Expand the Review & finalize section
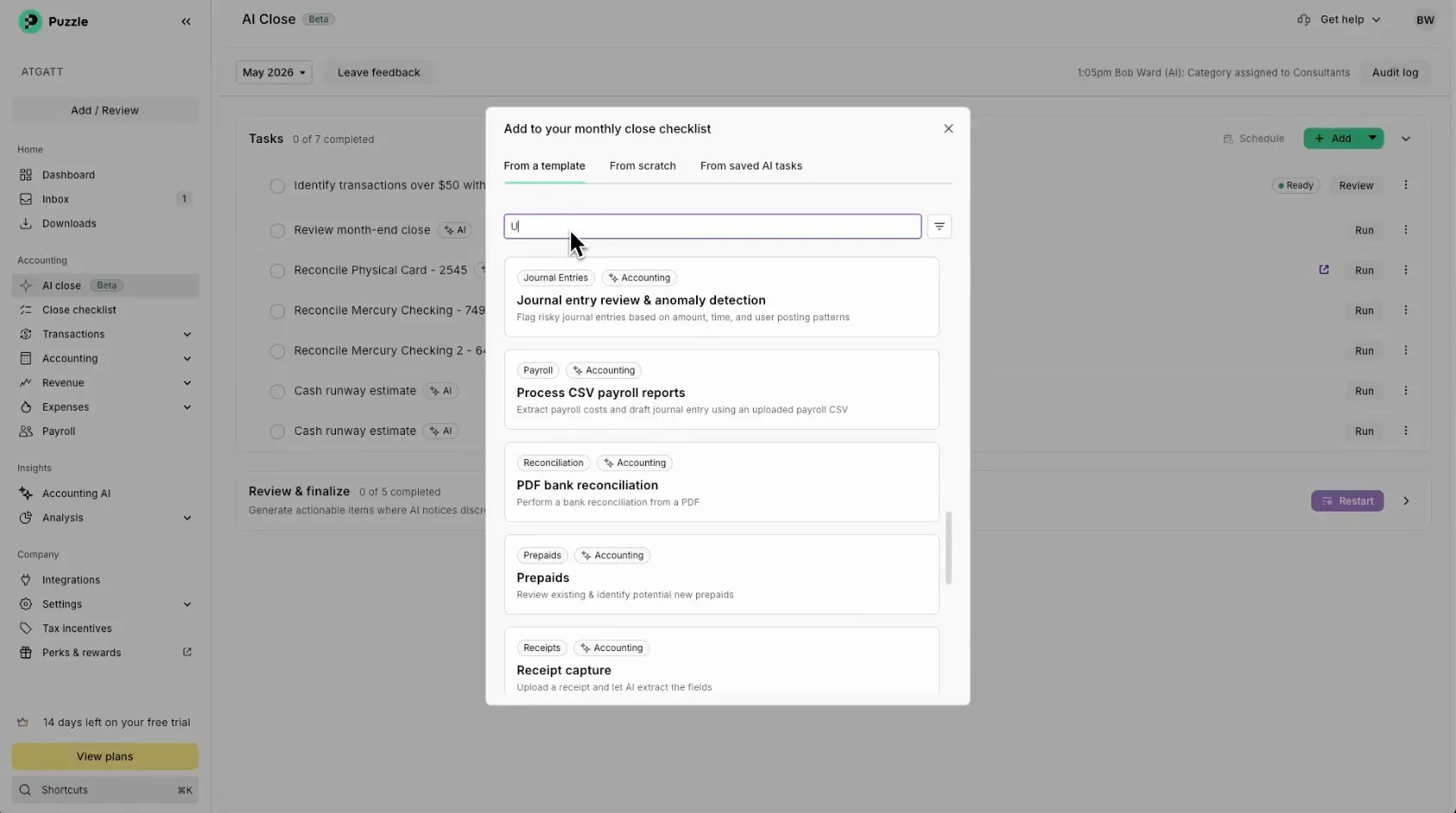 point(1406,501)
